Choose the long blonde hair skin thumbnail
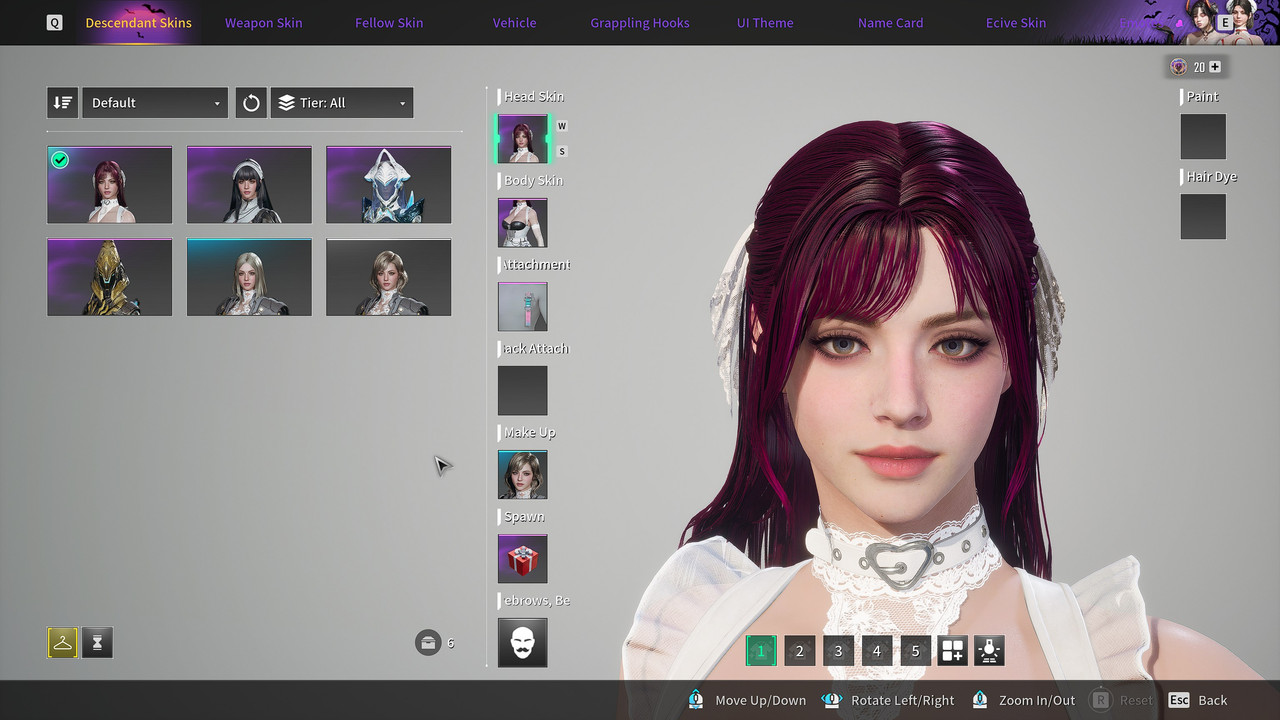The width and height of the screenshot is (1280, 720). point(249,277)
